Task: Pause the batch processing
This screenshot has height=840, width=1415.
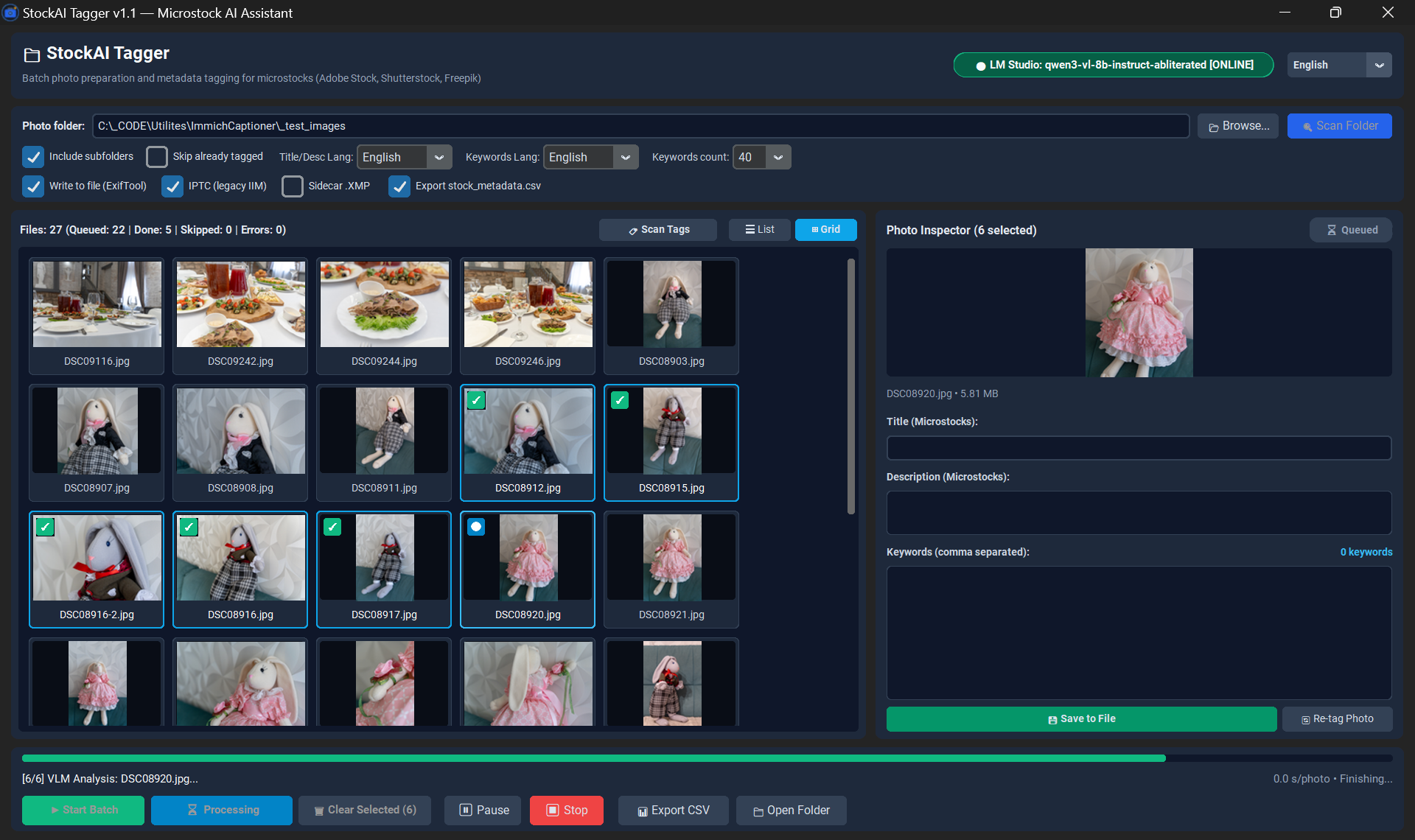Action: tap(483, 811)
